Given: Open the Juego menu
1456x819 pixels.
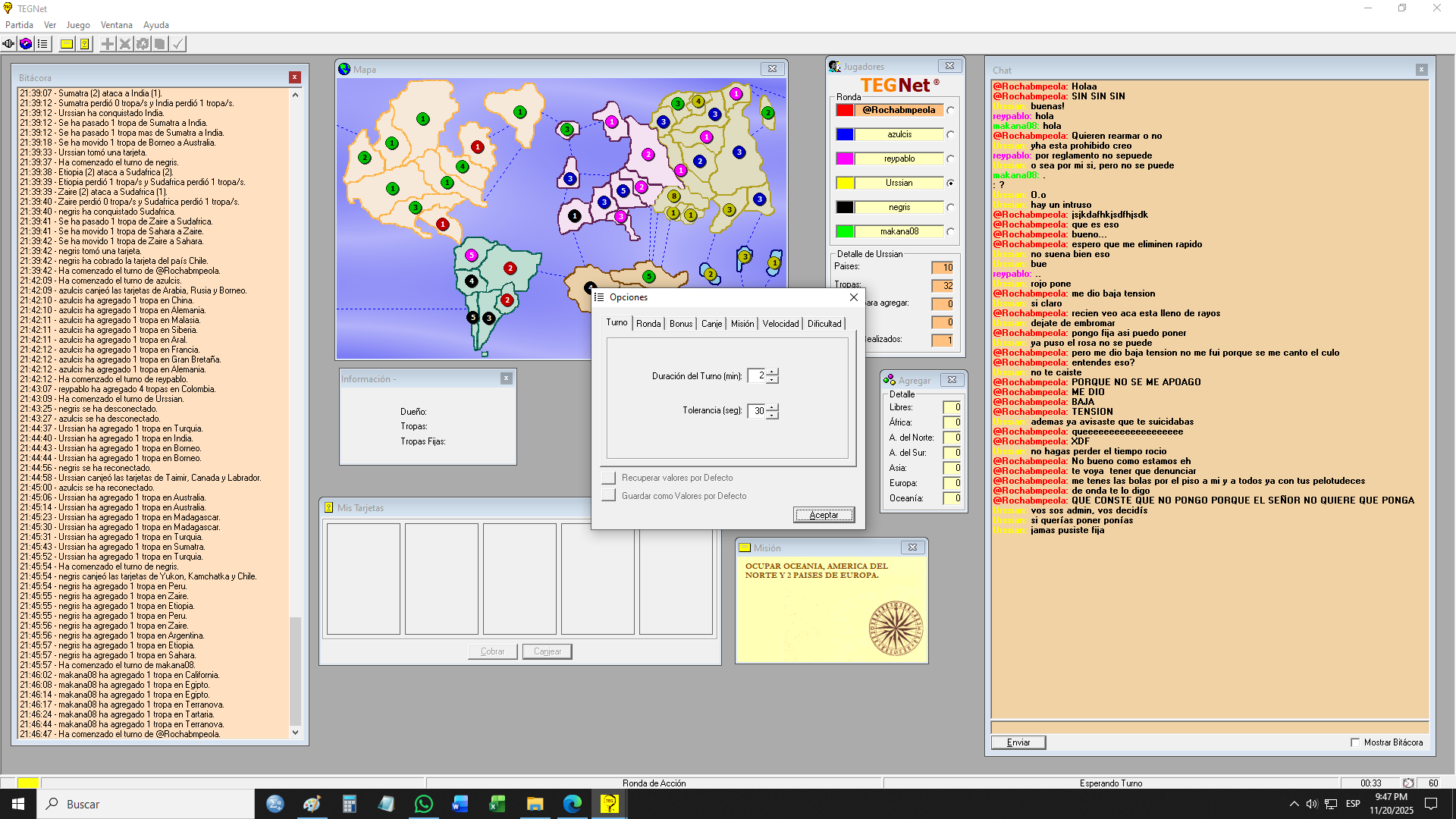Looking at the screenshot, I should tap(77, 25).
